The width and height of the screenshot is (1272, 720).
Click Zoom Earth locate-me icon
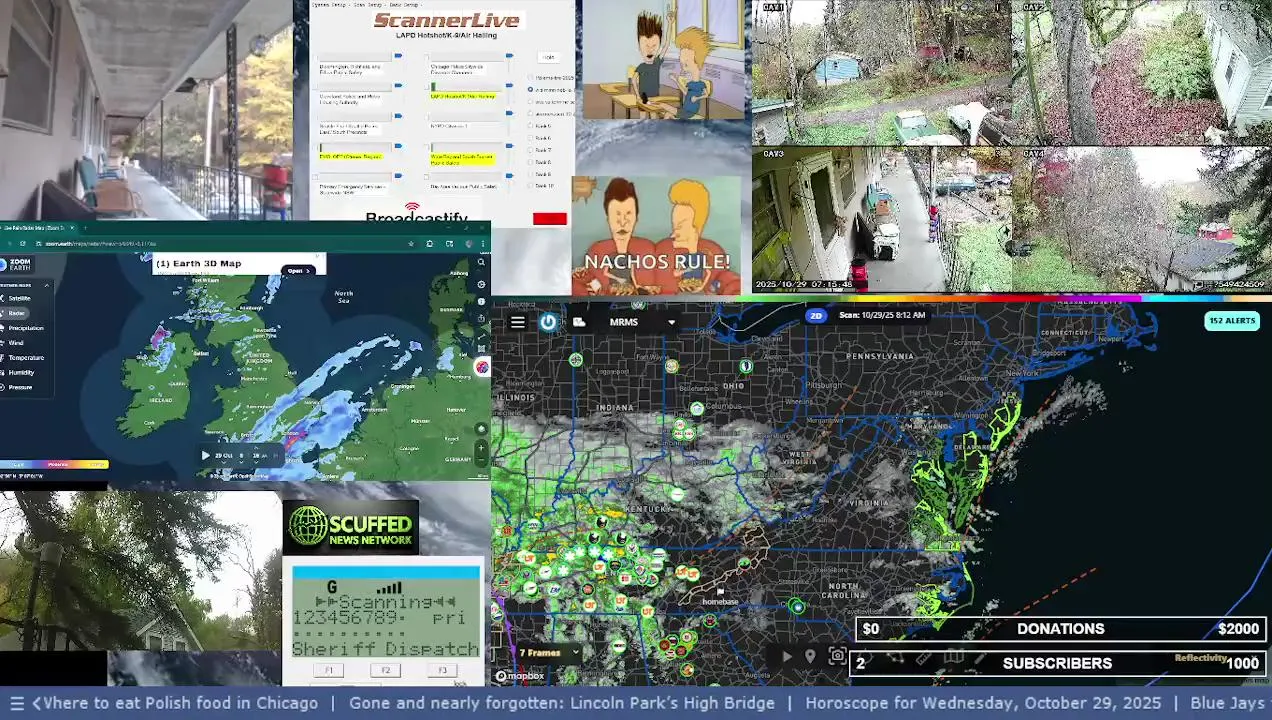coord(481,428)
